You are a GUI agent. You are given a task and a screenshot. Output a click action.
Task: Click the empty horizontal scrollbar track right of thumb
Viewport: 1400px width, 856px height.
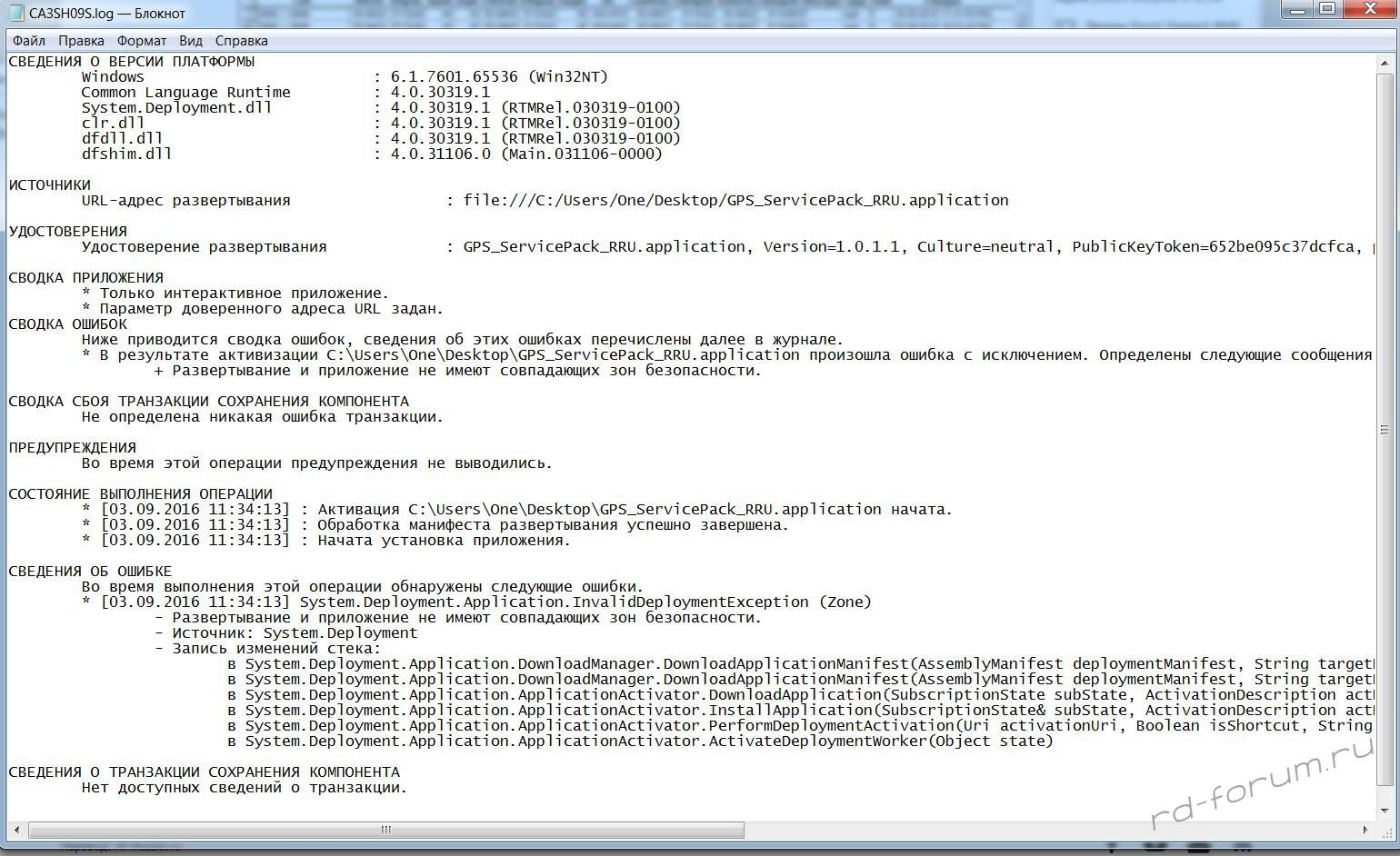coord(1045,830)
